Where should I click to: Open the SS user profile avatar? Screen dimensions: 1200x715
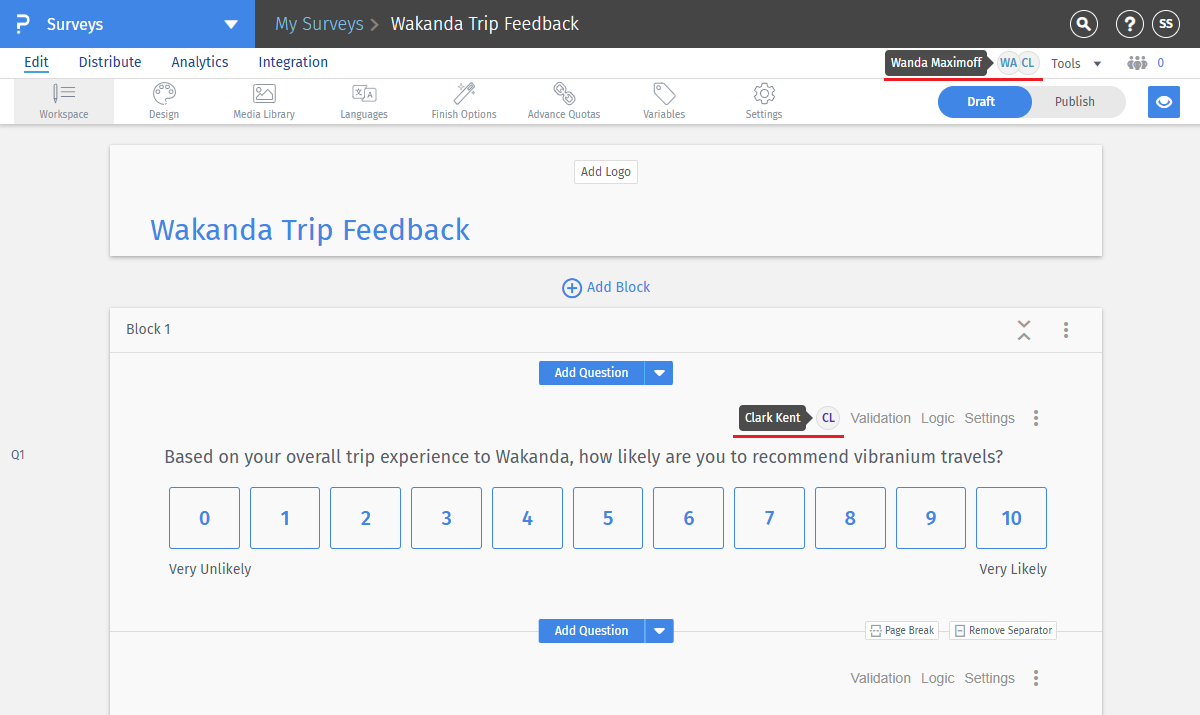coord(1166,24)
